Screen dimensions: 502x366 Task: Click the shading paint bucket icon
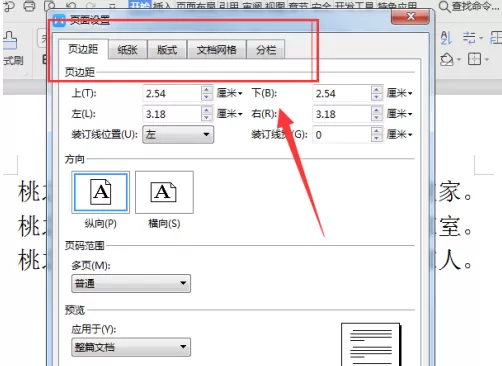447,60
